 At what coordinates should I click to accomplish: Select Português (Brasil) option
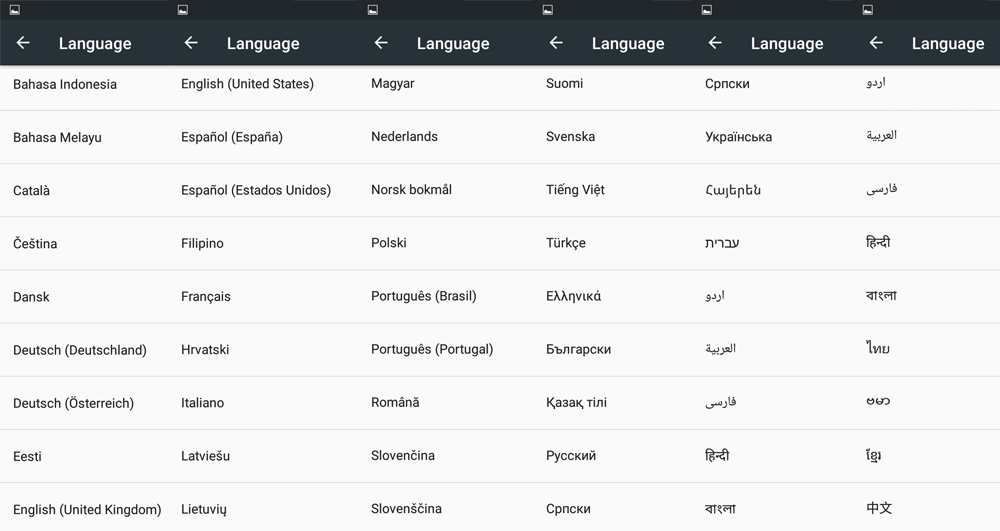pos(423,296)
